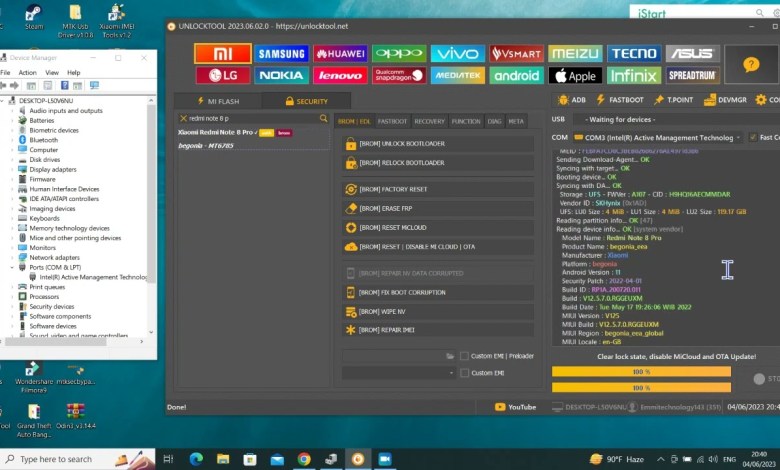The image size is (780, 470).
Task: Expand Keyboards in Device Manager
Action: point(12,218)
